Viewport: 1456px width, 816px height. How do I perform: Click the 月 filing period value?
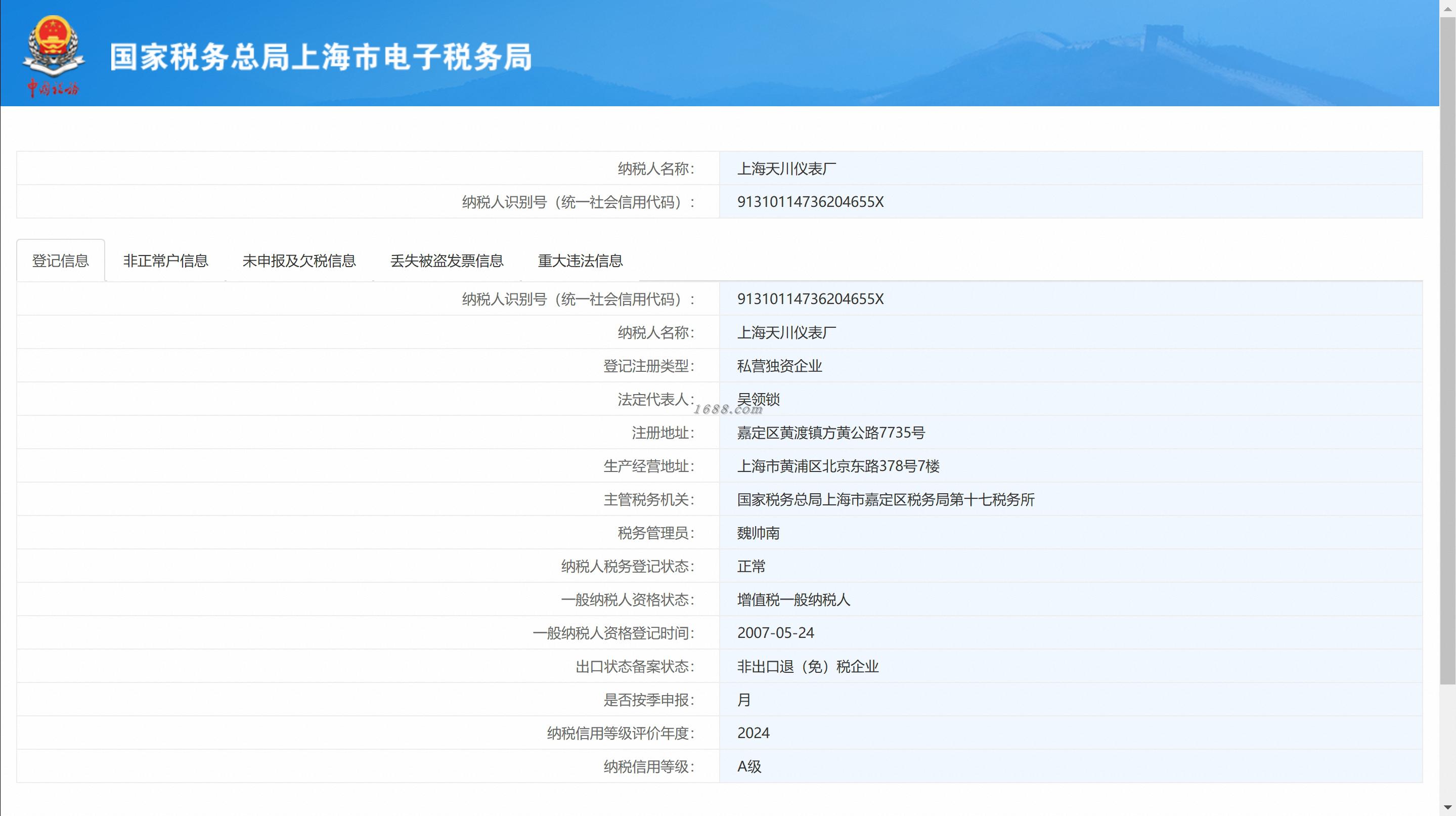(744, 700)
